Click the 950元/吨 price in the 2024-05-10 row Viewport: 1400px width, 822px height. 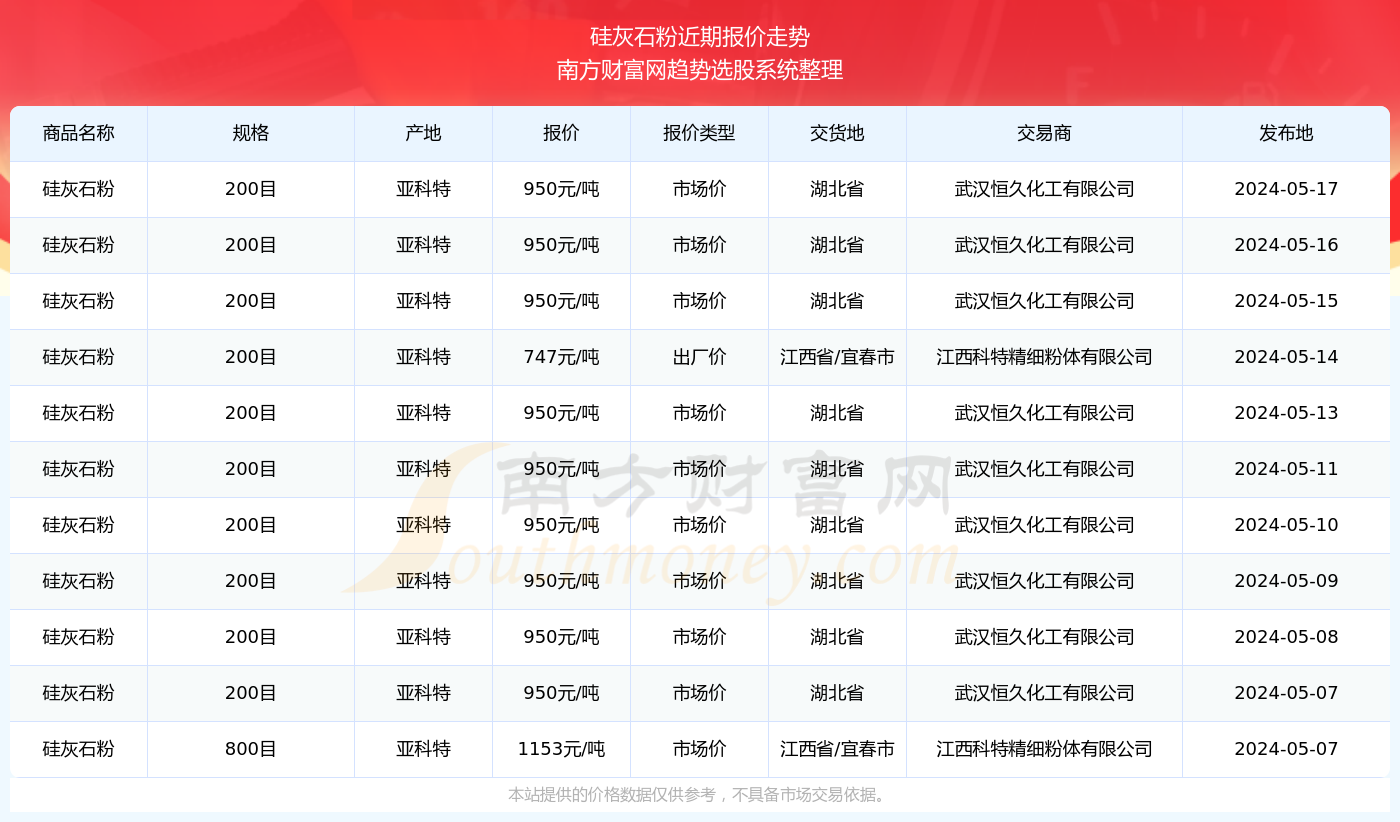point(561,525)
